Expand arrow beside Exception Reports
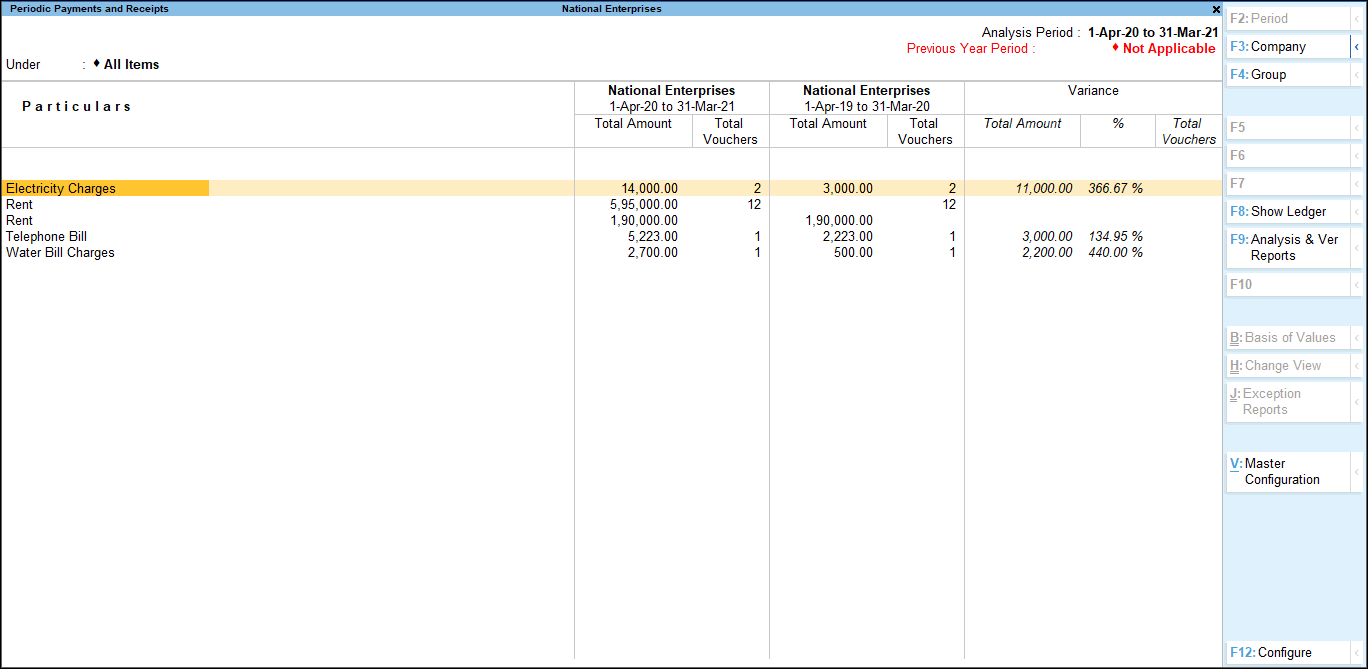 click(1357, 401)
